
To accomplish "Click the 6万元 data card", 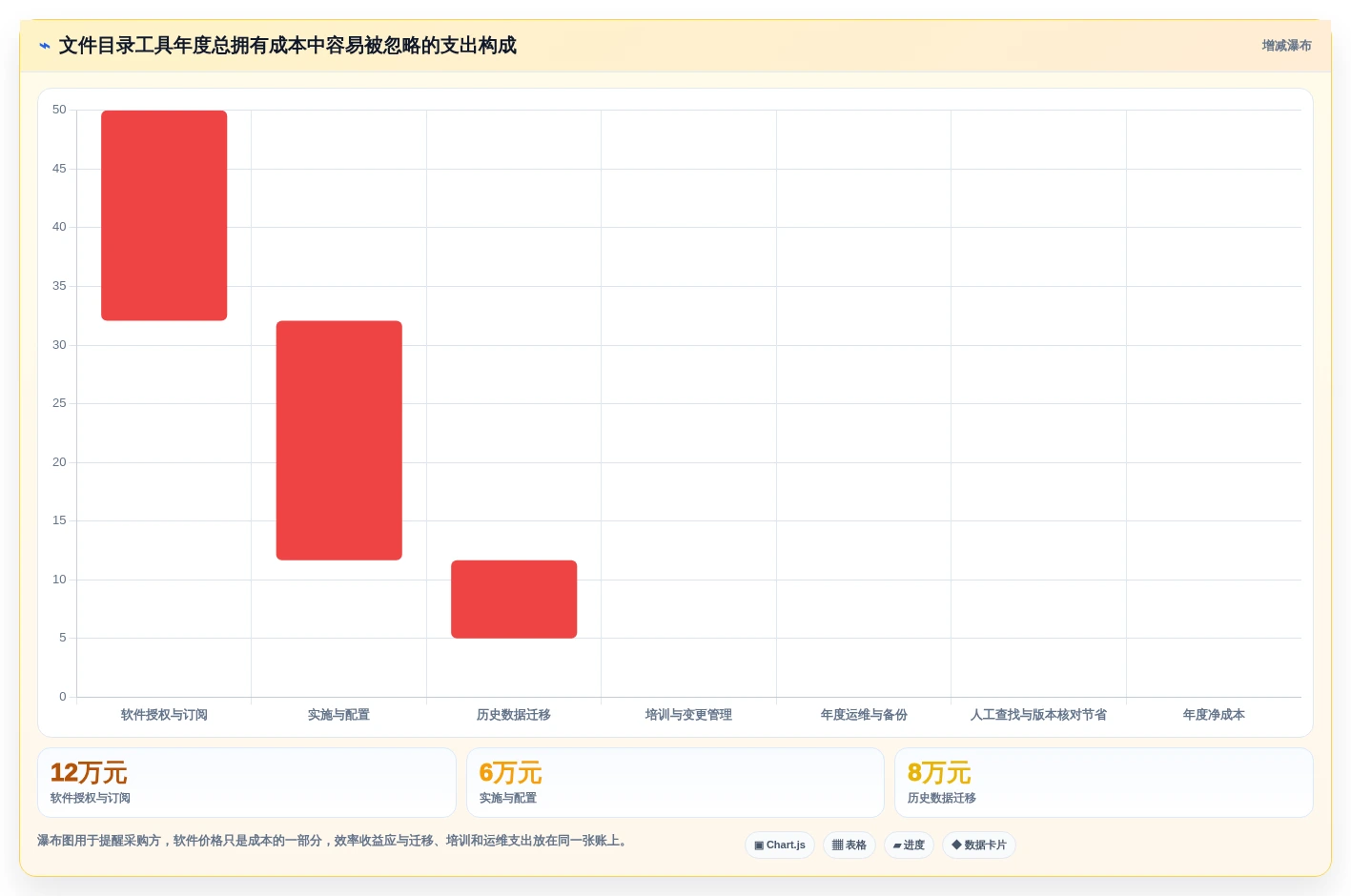I will tap(675, 783).
